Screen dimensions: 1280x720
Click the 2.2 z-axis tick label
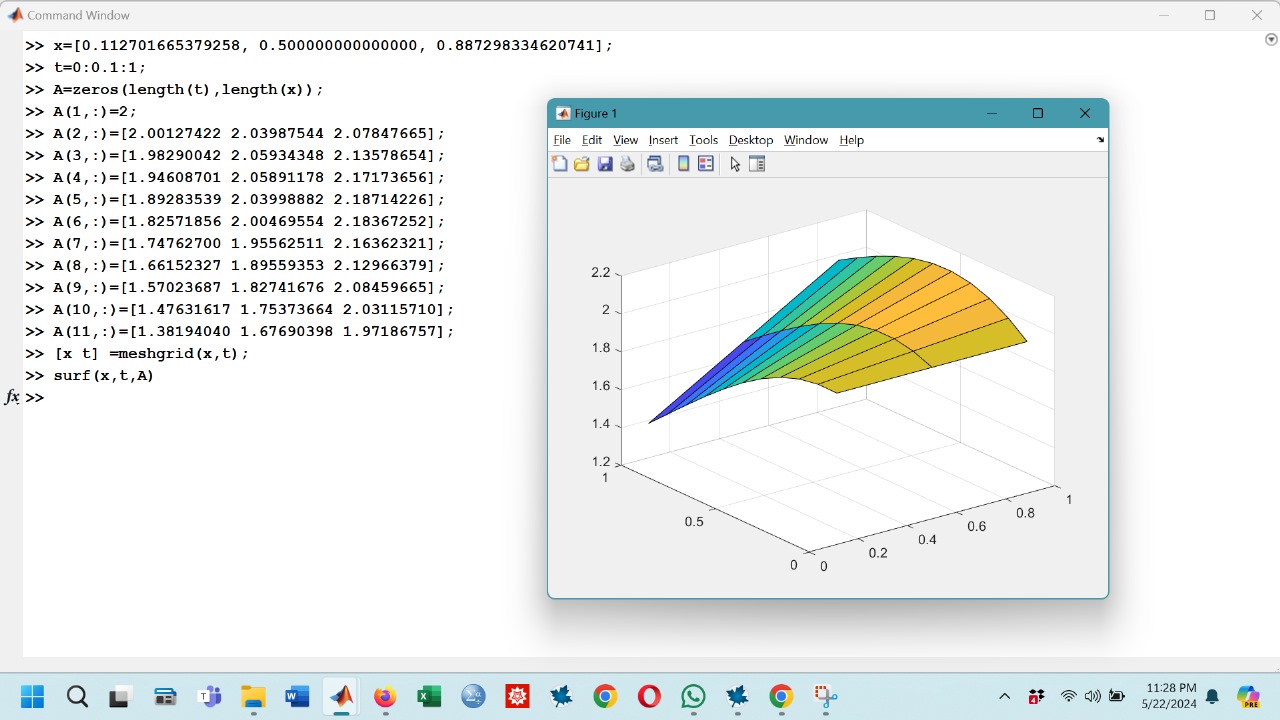coord(600,272)
